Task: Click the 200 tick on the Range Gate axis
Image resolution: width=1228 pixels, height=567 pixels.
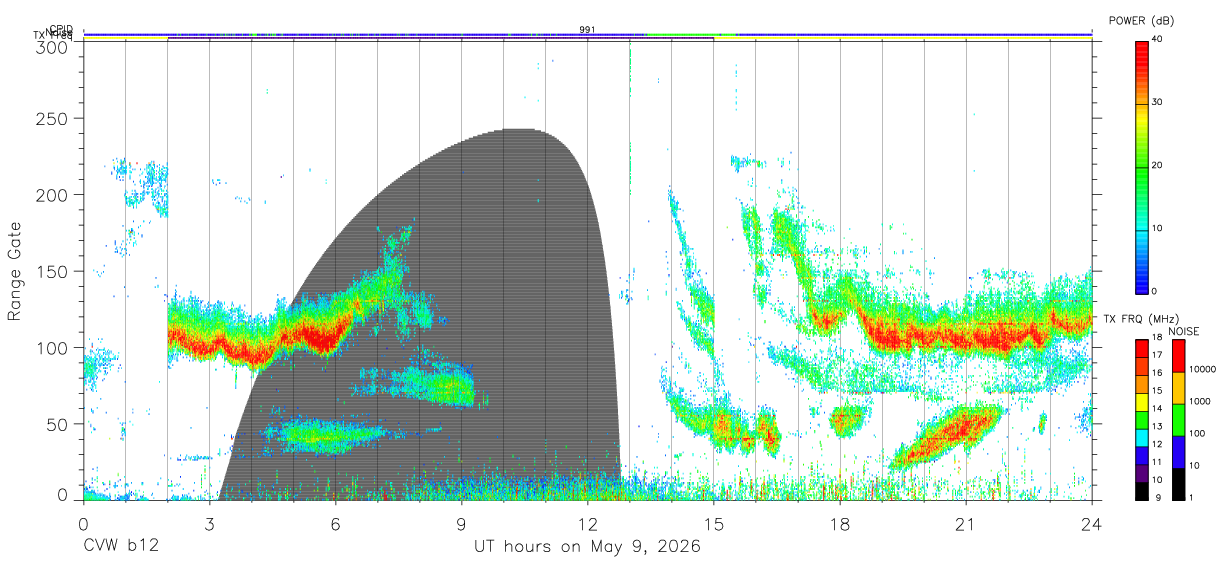Action: pos(52,195)
